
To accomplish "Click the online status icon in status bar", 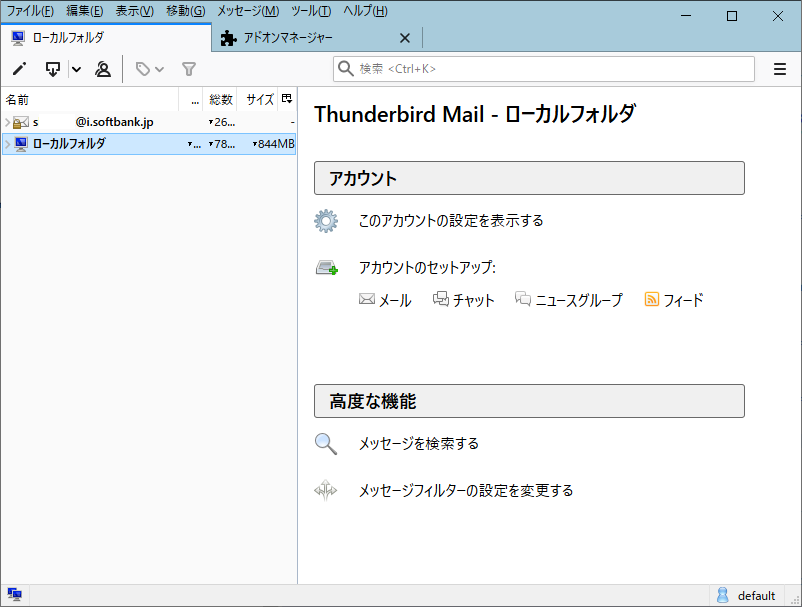I will click(x=14, y=595).
